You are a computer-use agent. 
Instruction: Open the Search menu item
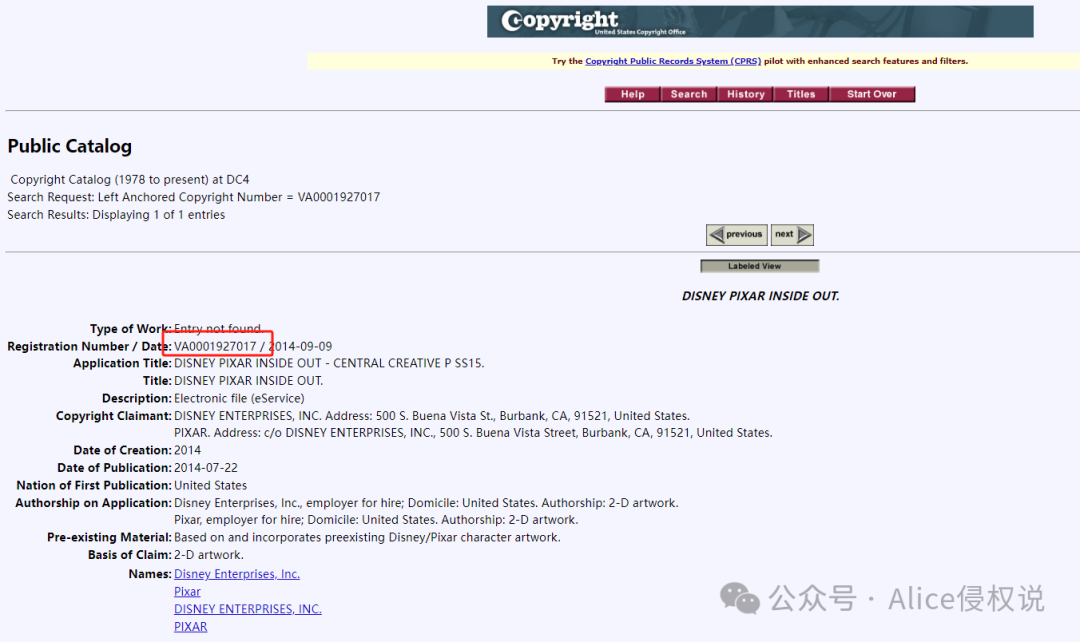pos(689,94)
